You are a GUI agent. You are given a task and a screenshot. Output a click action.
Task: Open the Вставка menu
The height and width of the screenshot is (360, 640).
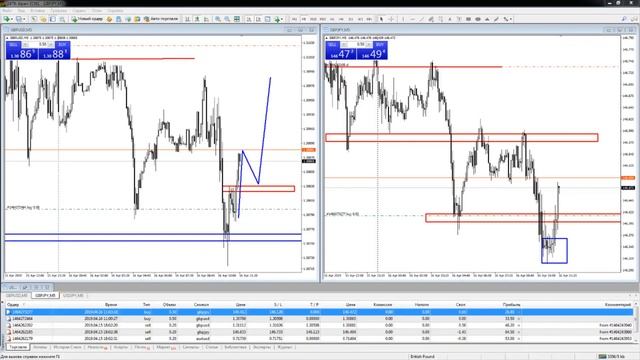tap(38, 11)
